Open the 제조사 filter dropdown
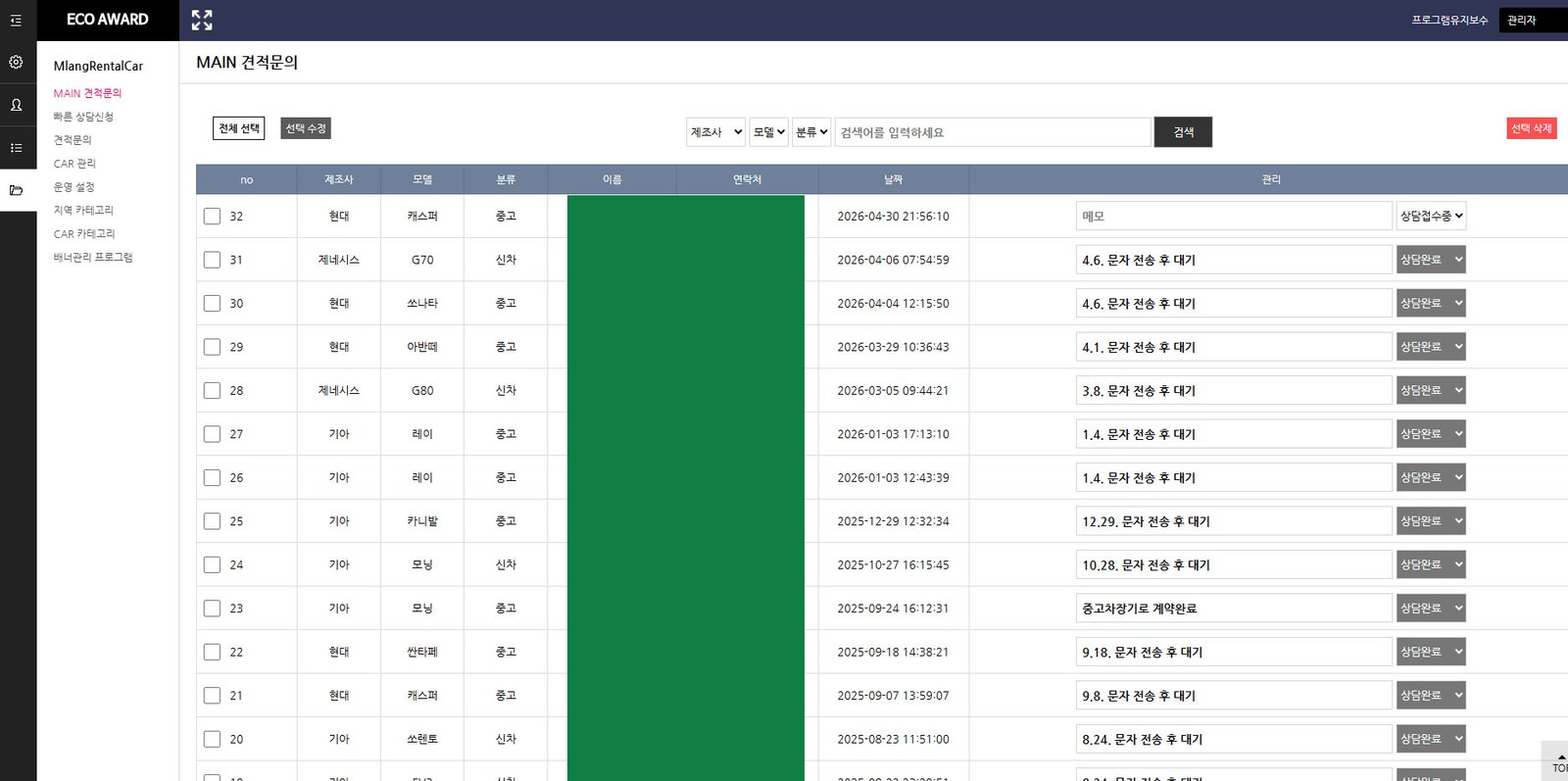Screen dimensions: 1568x781 [x=716, y=132]
